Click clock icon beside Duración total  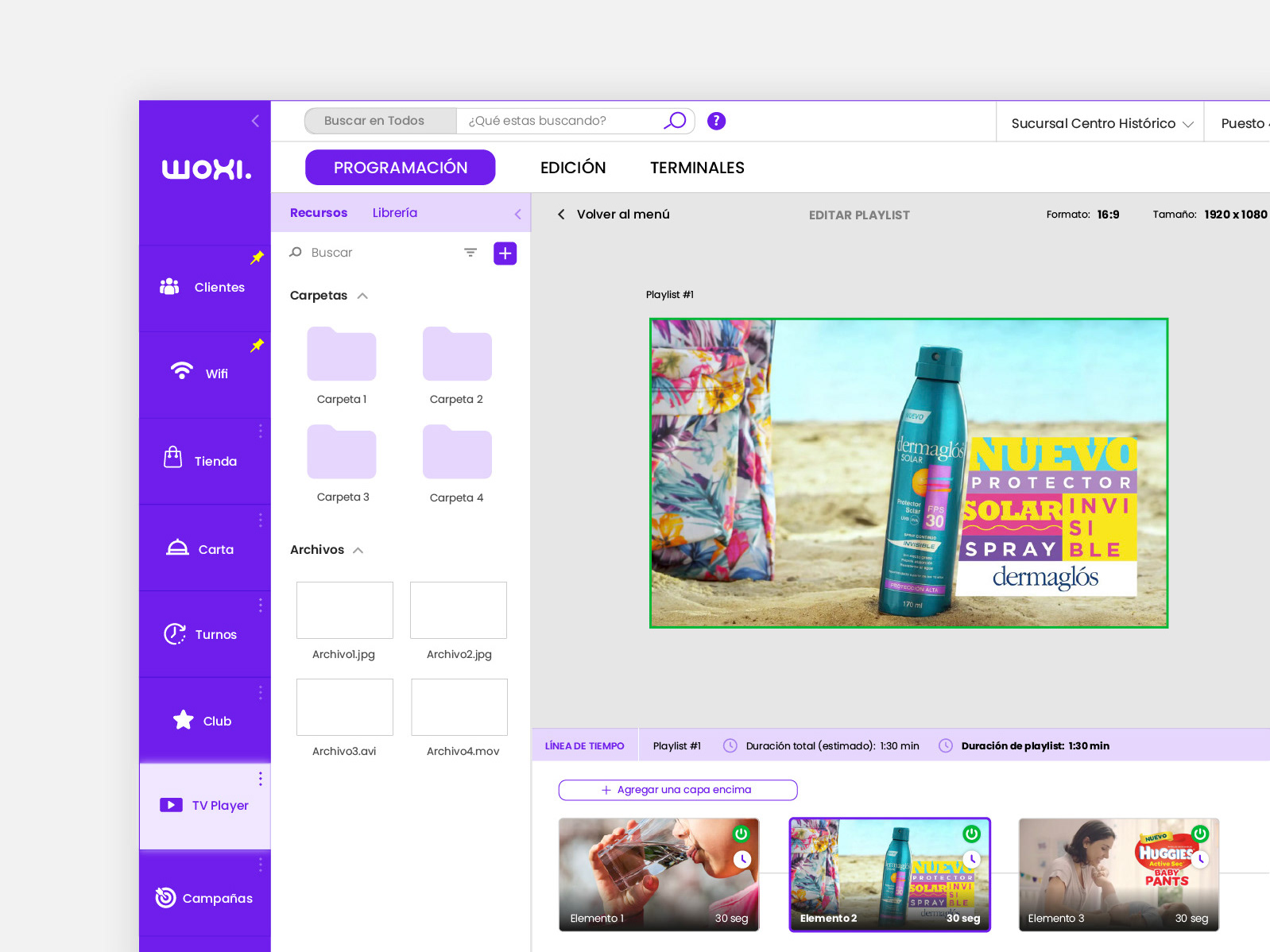click(730, 745)
